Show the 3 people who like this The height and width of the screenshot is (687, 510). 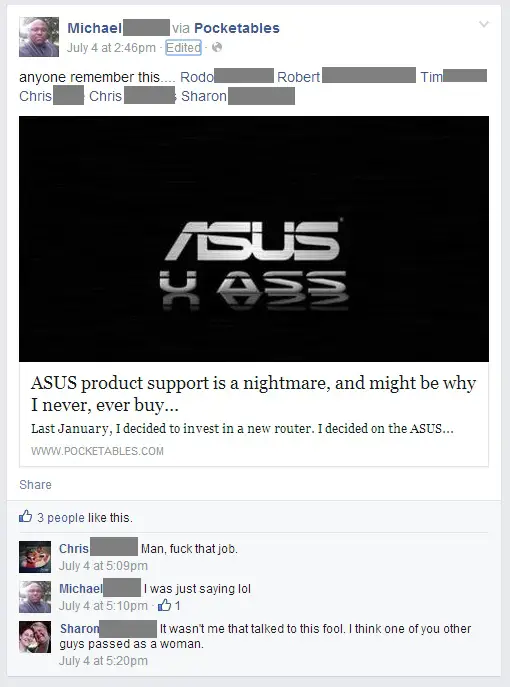pos(60,517)
